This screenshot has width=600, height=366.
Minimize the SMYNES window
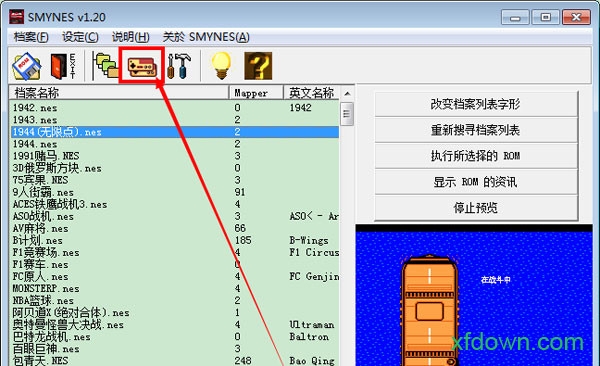coord(515,18)
